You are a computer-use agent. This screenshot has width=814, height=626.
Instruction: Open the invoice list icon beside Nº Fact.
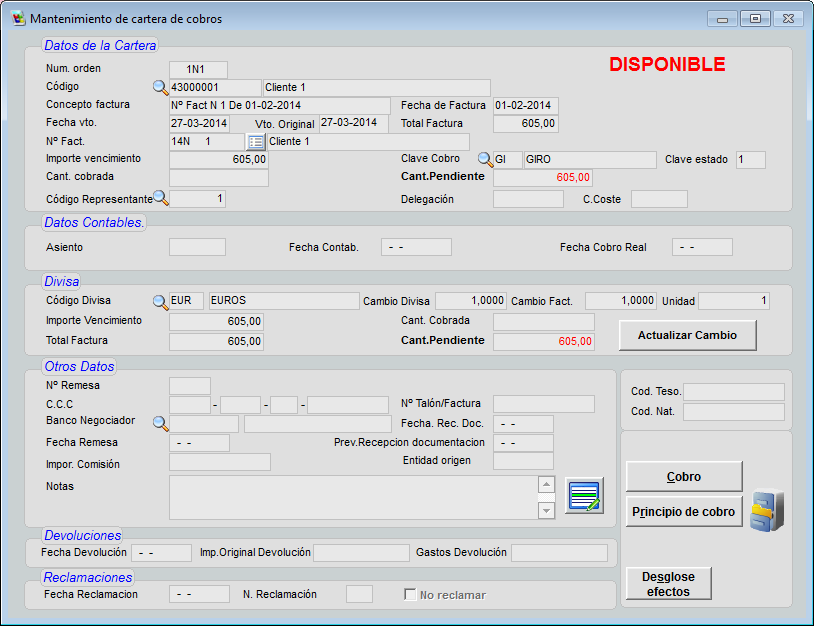255,142
